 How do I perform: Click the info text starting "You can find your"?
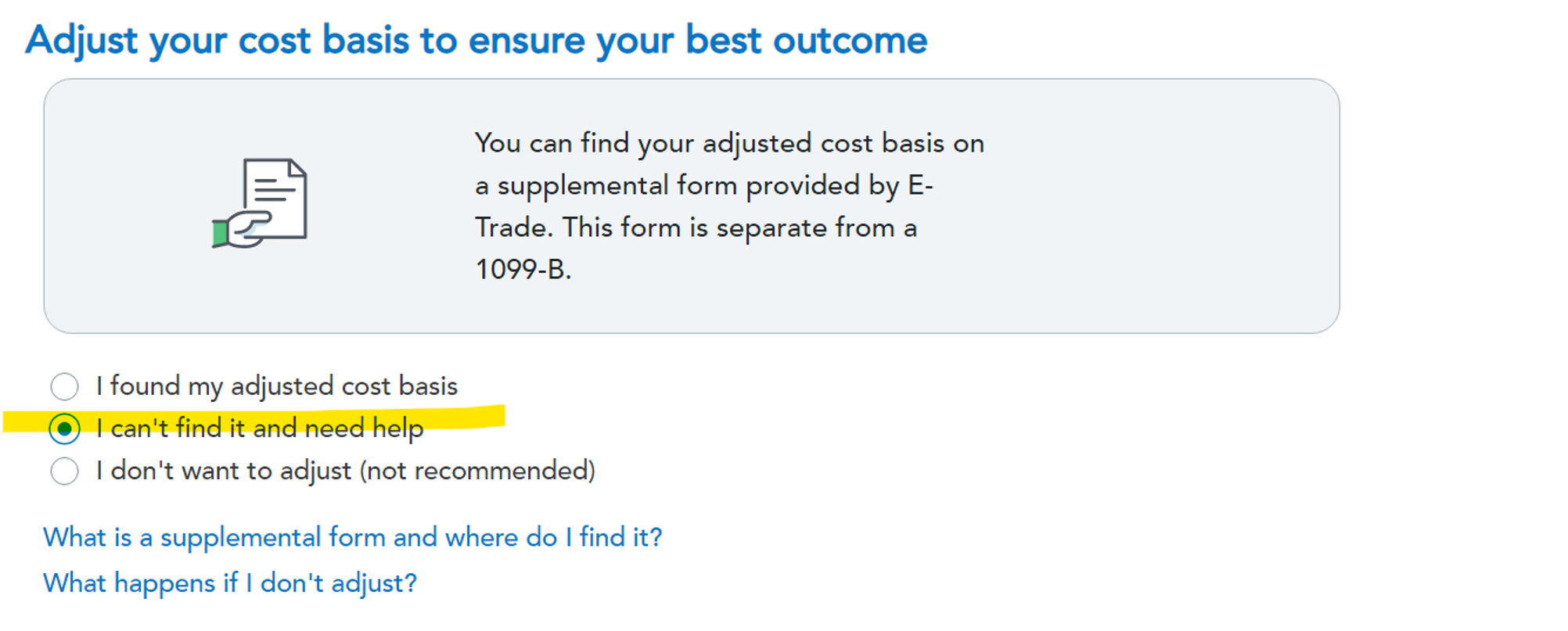(x=728, y=144)
